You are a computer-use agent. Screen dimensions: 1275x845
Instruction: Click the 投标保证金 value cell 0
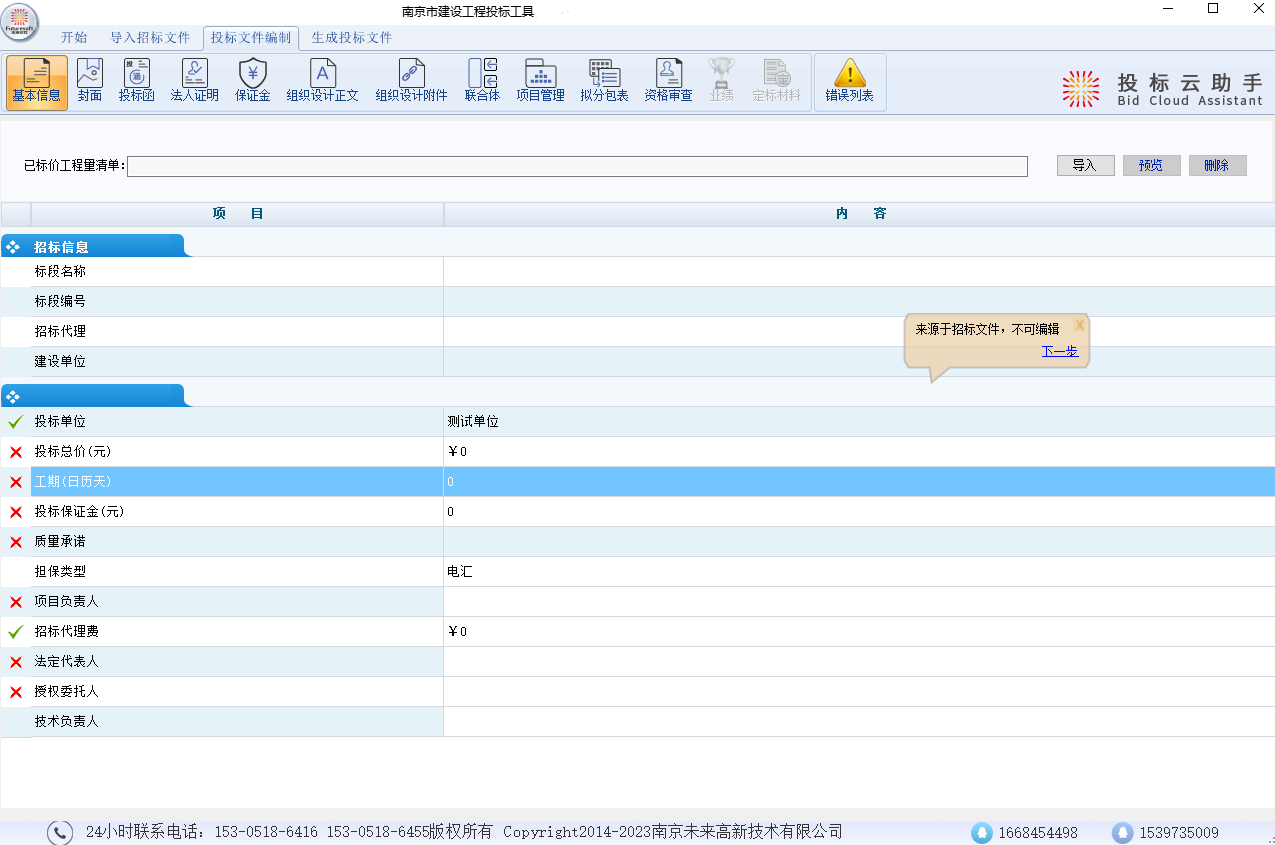click(859, 512)
